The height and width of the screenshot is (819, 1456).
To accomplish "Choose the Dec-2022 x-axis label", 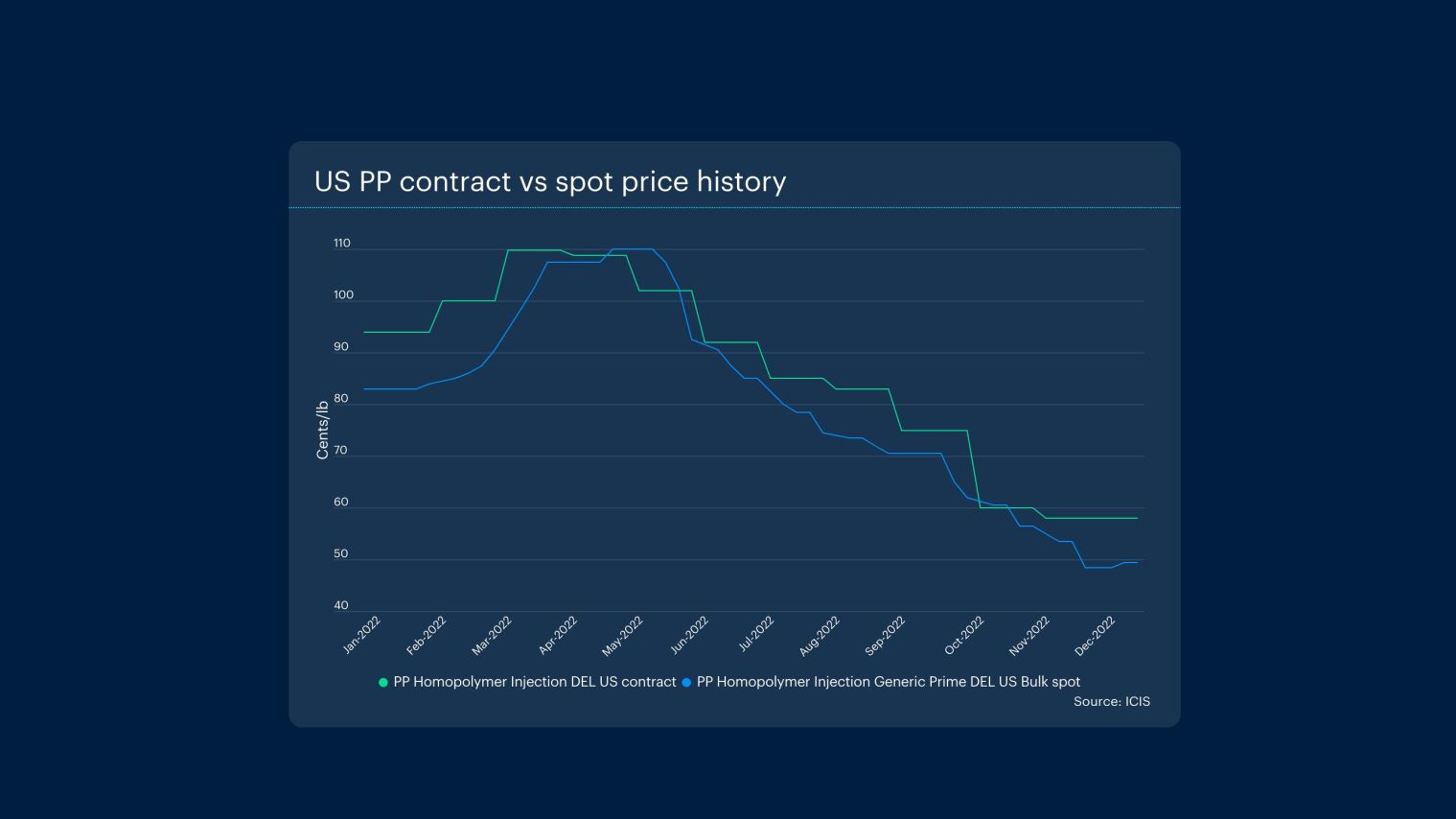I will pos(1095,636).
